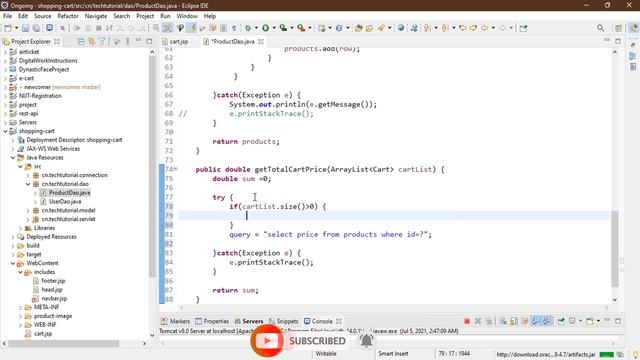The image size is (640, 360).
Task: Minimize the Project Explorer view
Action: (x=138, y=41)
